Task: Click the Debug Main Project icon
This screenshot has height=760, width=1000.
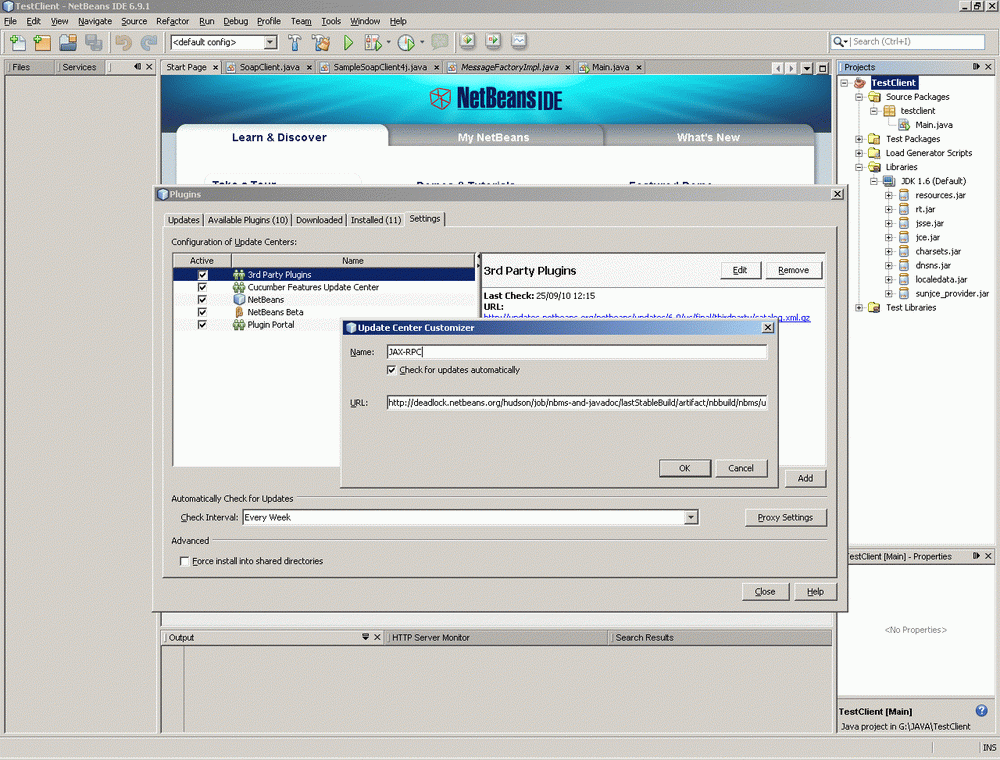Action: [x=372, y=43]
